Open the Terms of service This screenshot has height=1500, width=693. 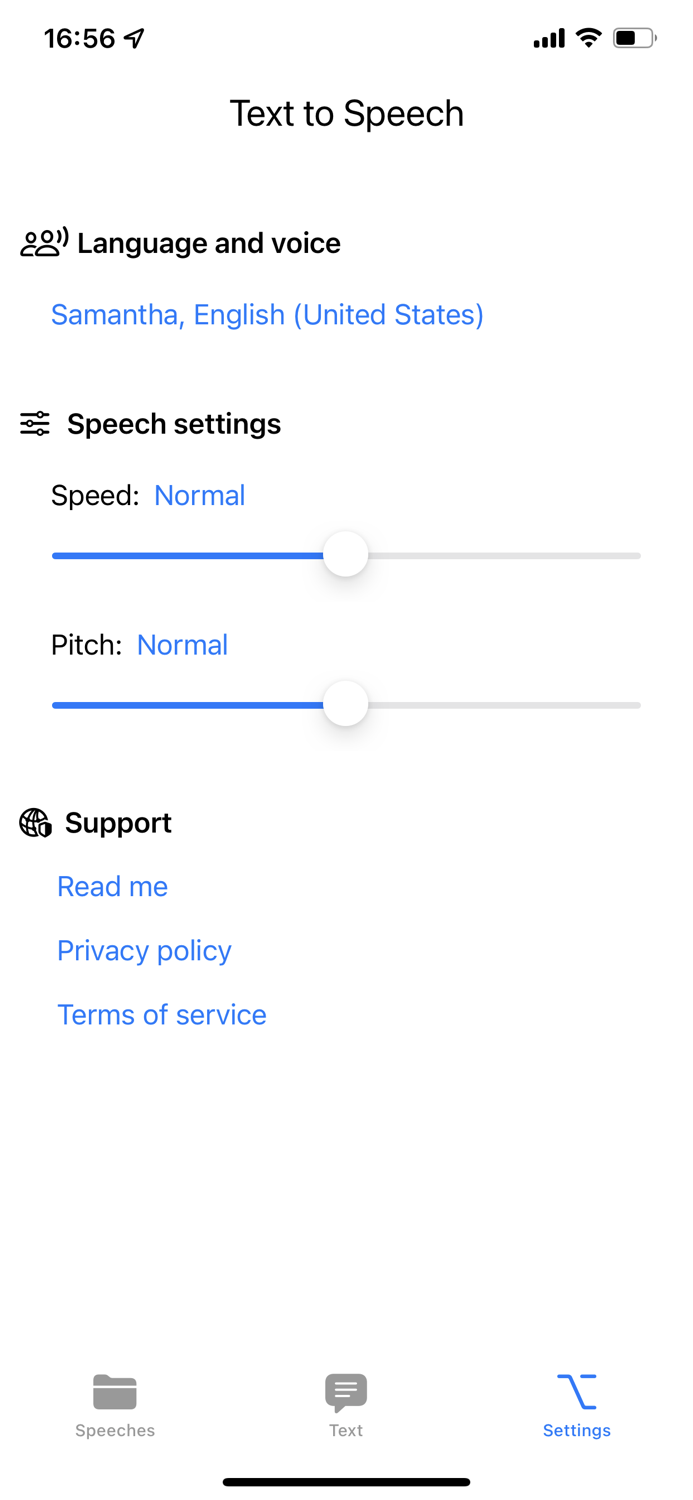tap(162, 1015)
